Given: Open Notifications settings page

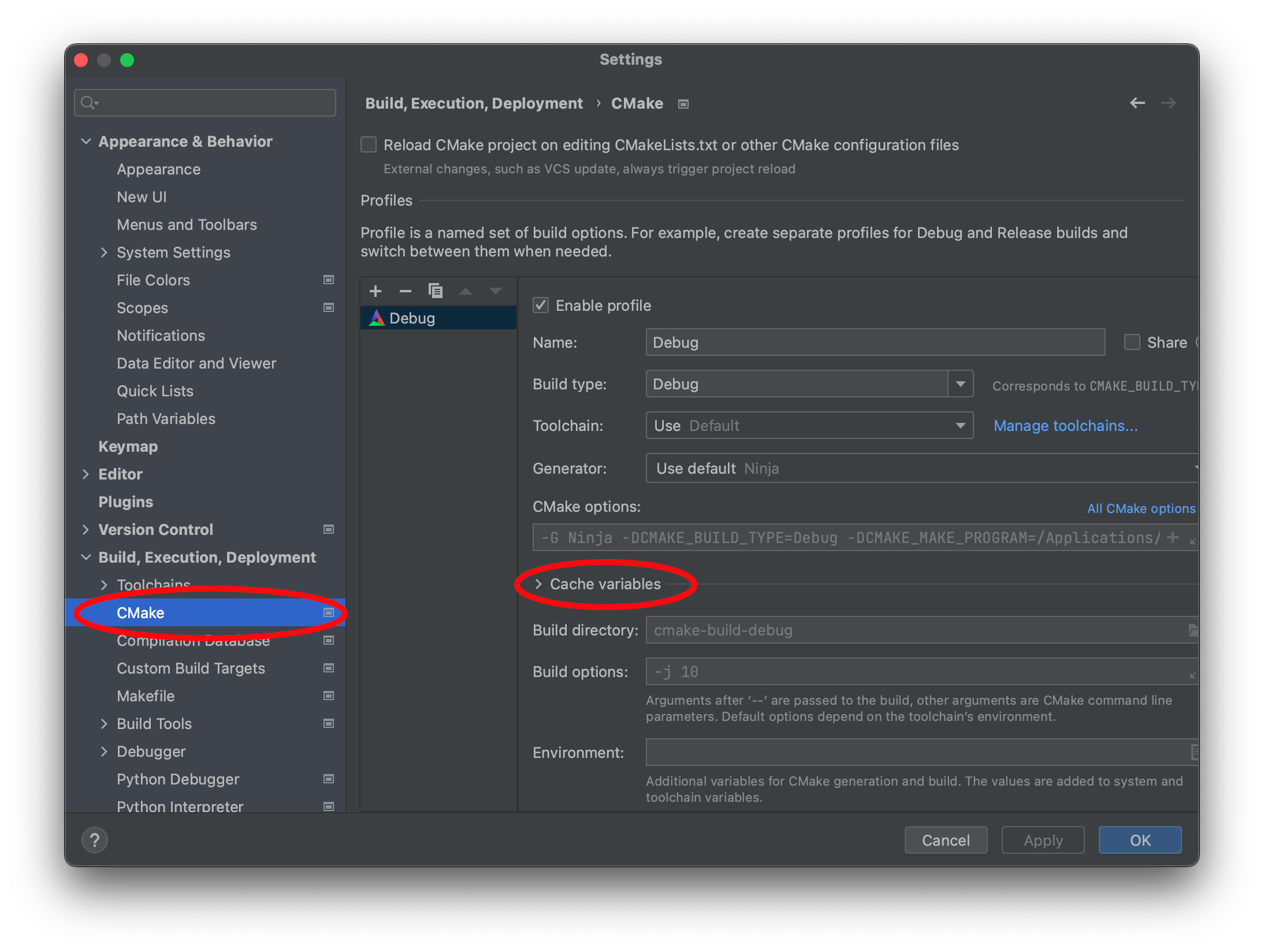Looking at the screenshot, I should (x=161, y=336).
